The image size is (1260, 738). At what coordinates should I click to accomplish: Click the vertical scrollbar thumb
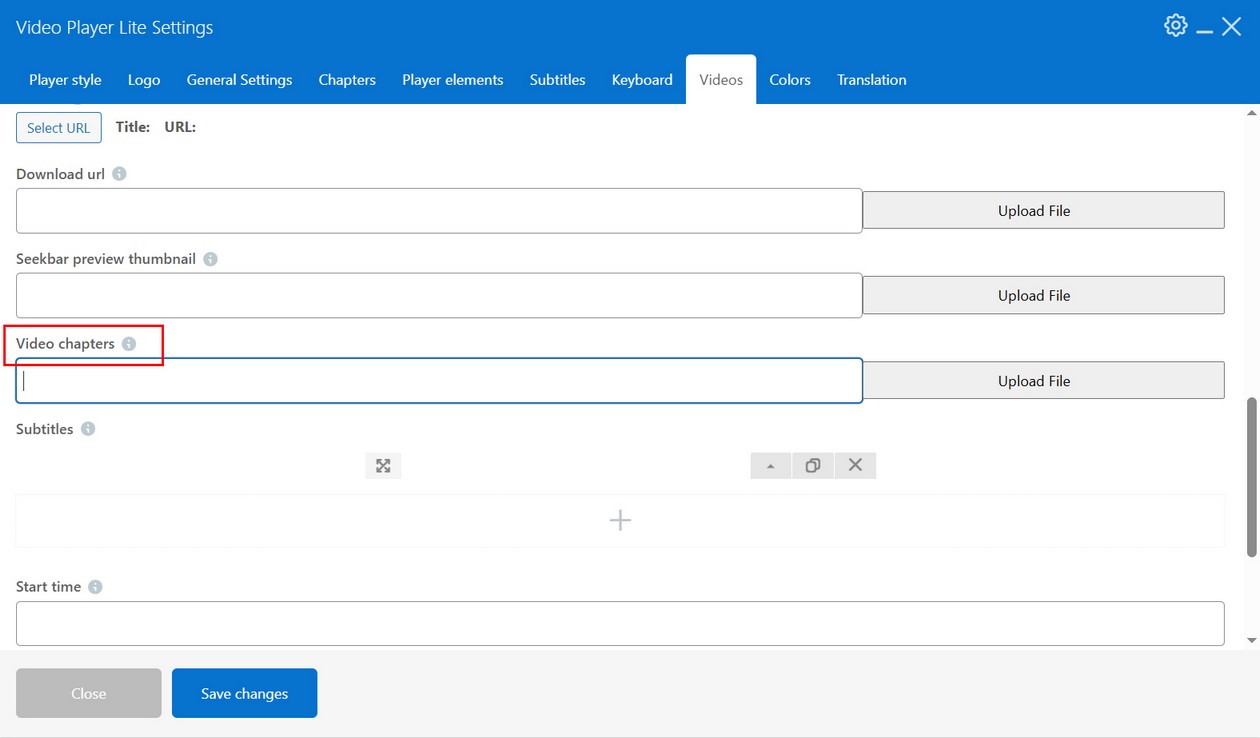pyautogui.click(x=1252, y=477)
